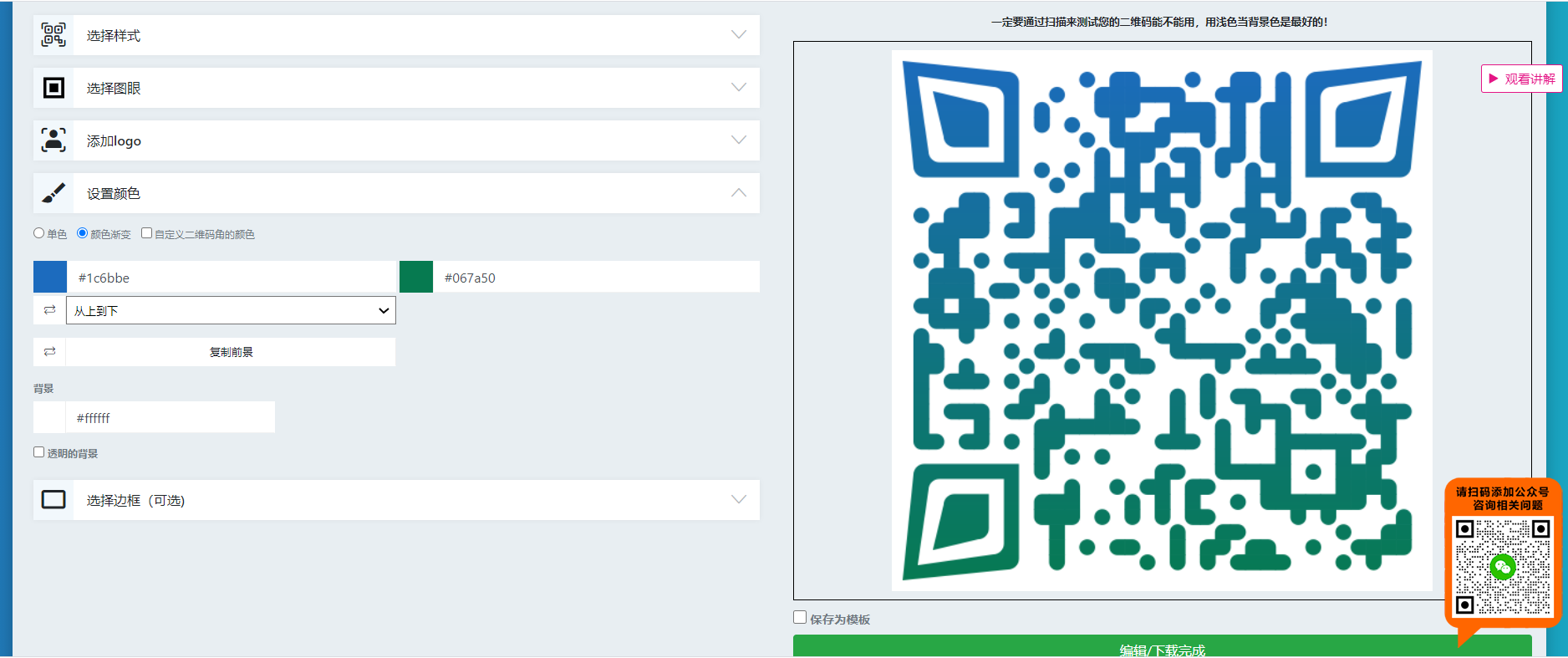Collapse the 设置颜色 section chevron

click(x=739, y=193)
